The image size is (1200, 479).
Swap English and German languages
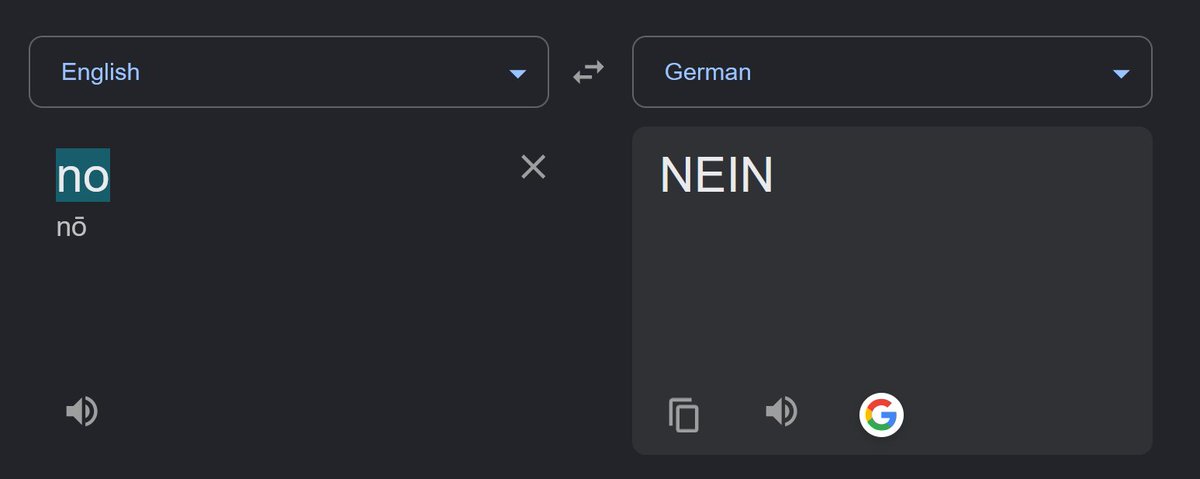[x=588, y=72]
